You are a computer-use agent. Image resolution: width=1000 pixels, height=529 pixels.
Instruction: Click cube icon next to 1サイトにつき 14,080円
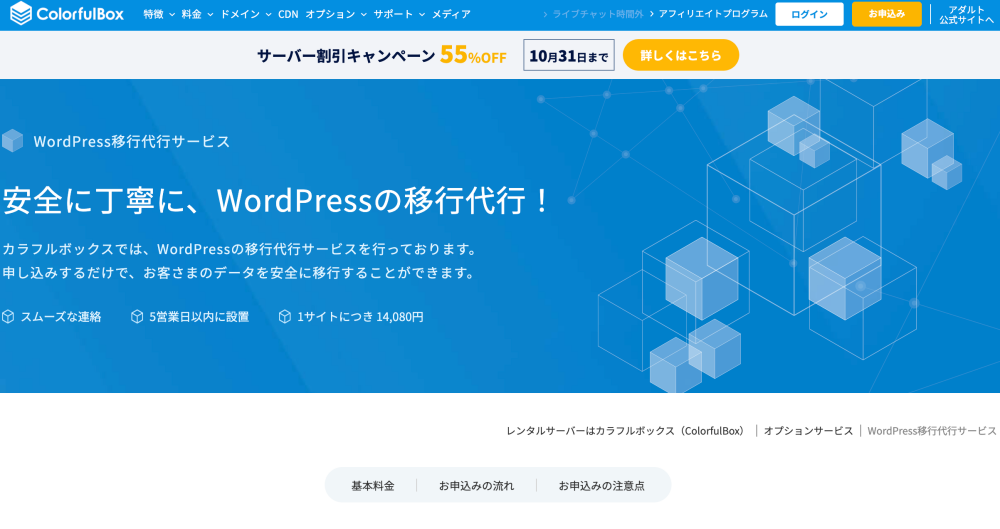285,317
